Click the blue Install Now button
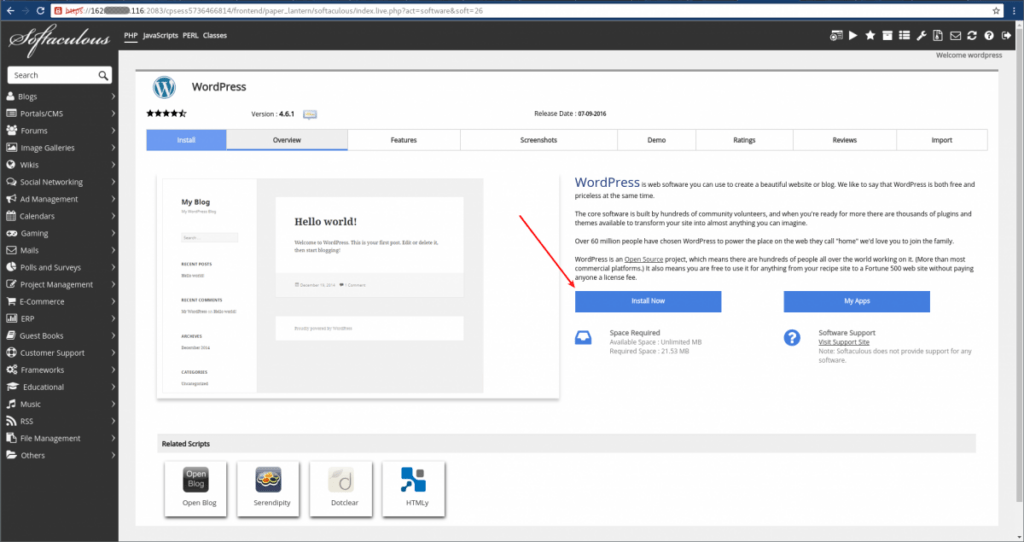The image size is (1024, 542). [648, 301]
